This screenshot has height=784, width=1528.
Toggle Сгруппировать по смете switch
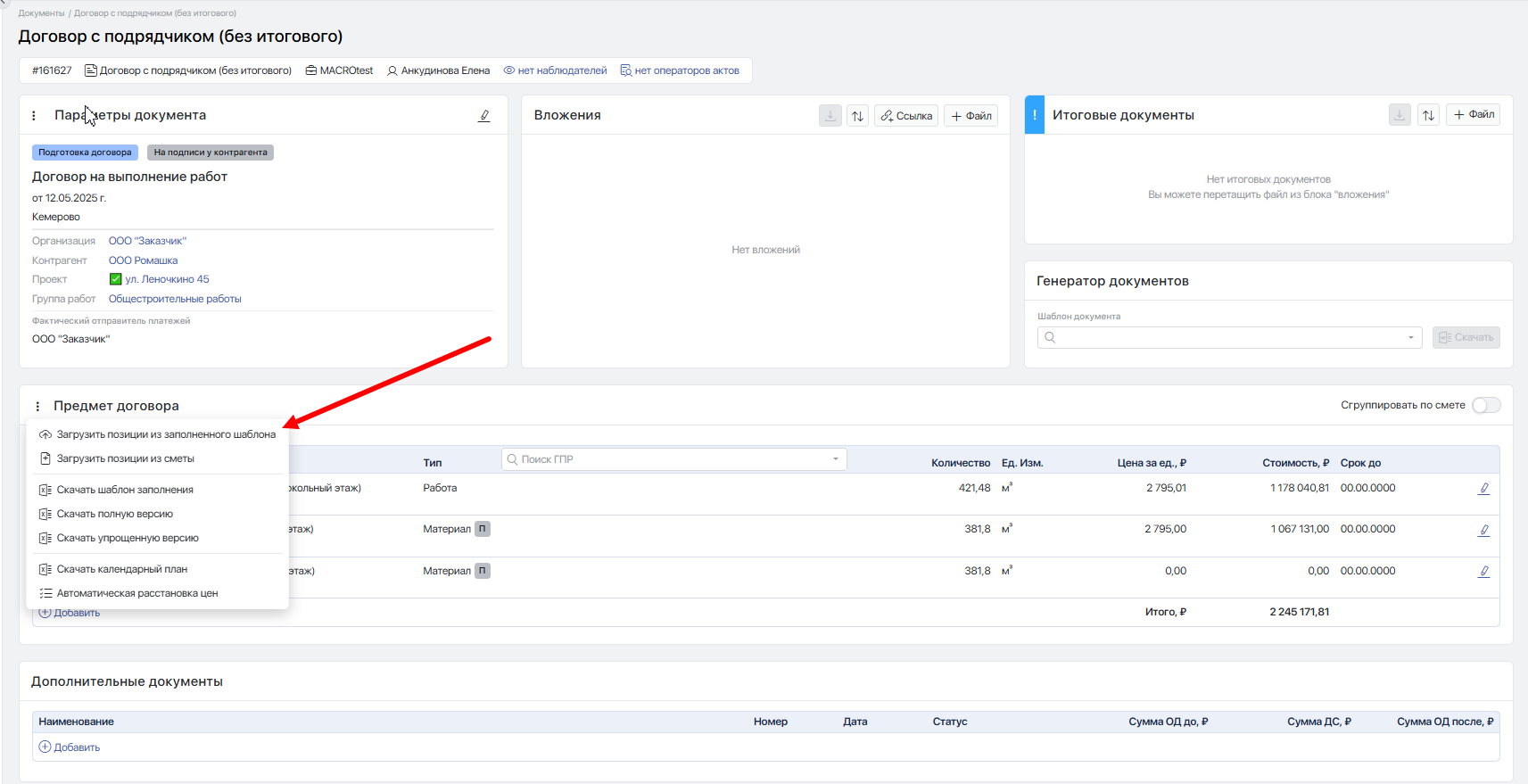pyautogui.click(x=1486, y=405)
